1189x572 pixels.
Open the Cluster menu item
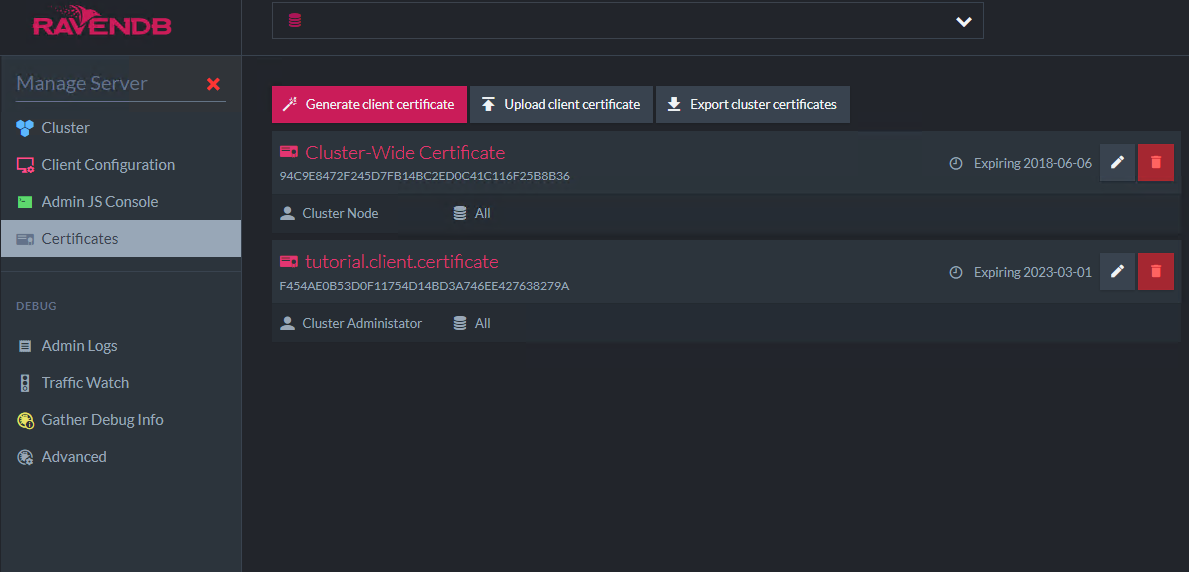click(x=121, y=127)
